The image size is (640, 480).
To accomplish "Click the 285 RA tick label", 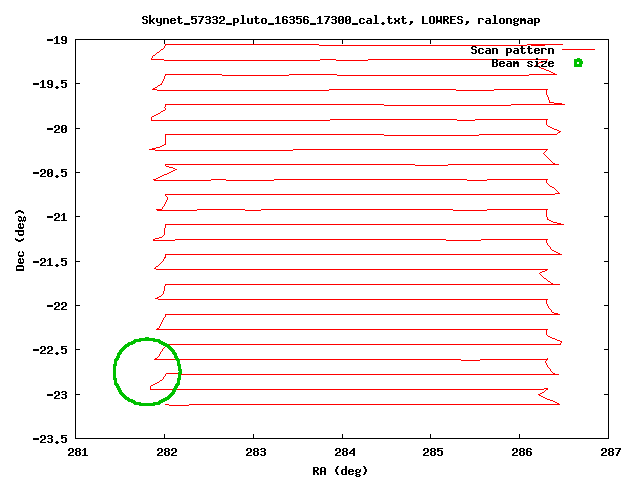I will tap(433, 452).
